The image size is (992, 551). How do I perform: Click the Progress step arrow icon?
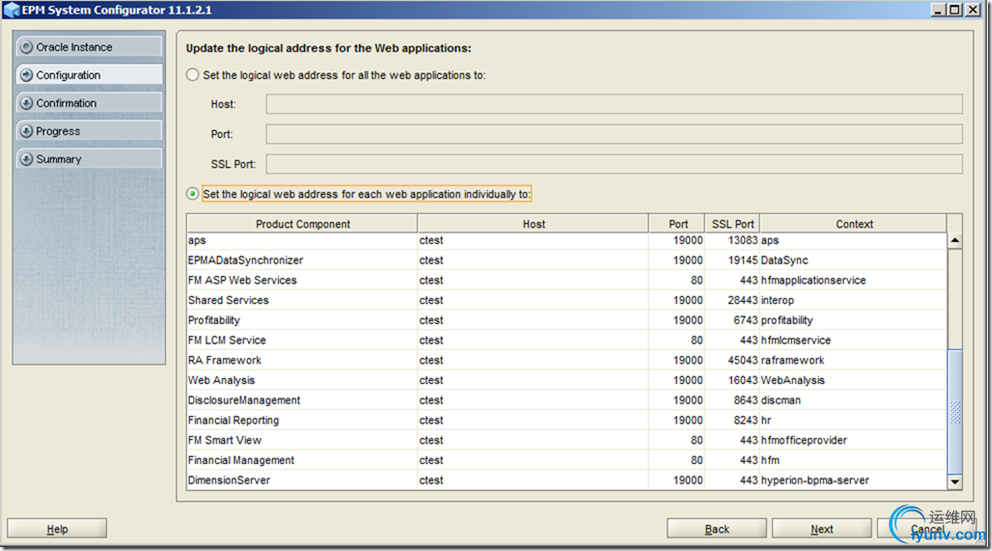[27, 131]
